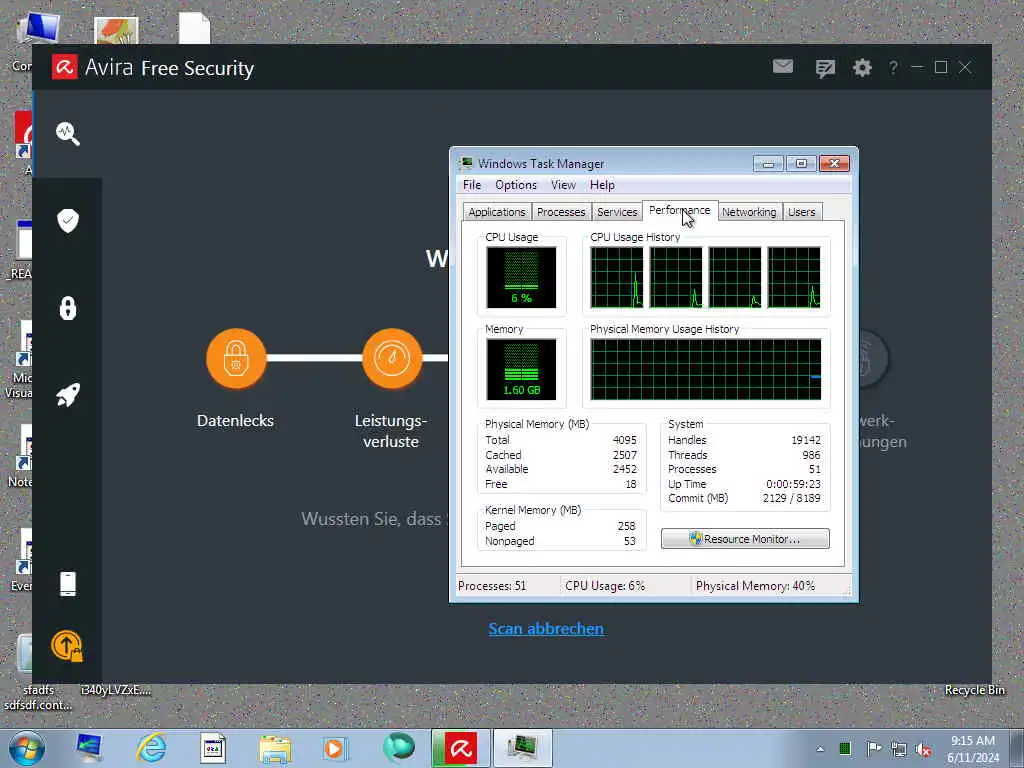The image size is (1024, 768).
Task: Switch to the Users tab
Action: [x=801, y=212]
